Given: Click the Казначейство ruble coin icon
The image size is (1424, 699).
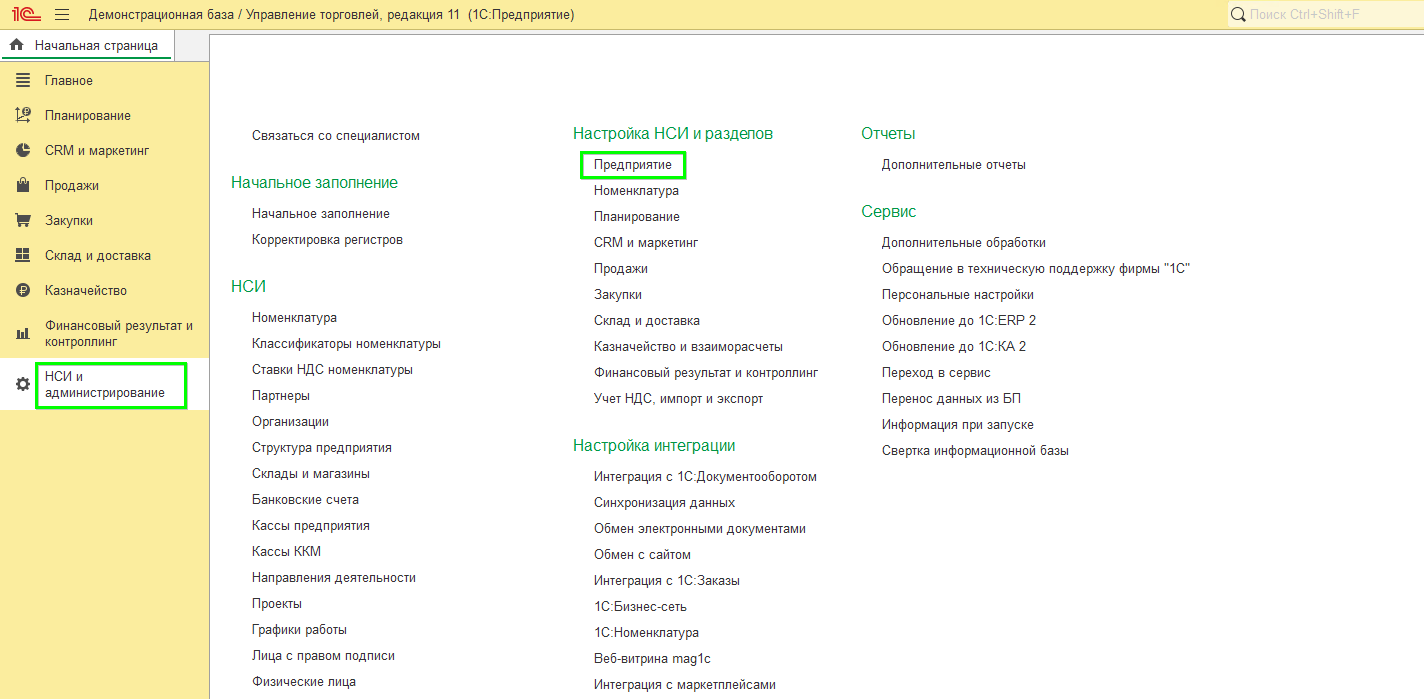Looking at the screenshot, I should [23, 290].
